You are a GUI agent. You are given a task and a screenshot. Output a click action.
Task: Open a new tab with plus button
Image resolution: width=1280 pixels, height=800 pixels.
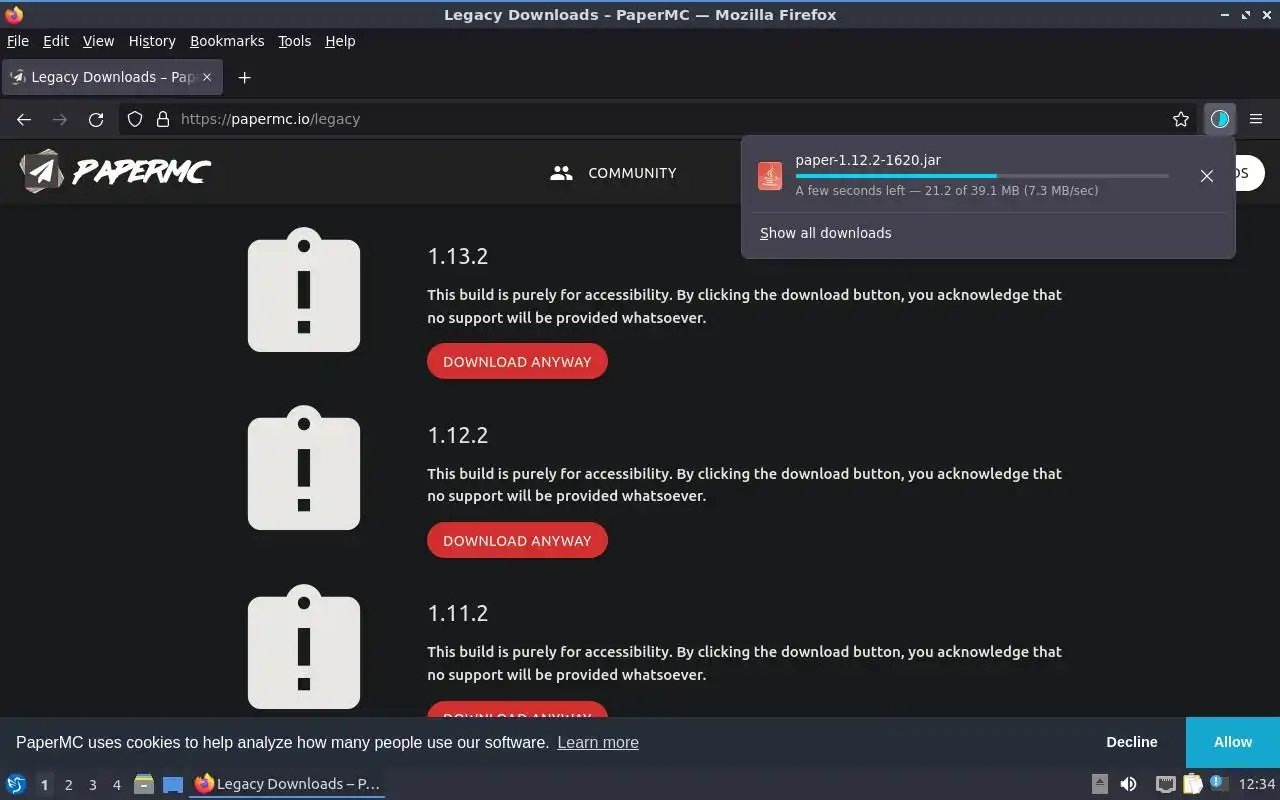[x=244, y=77]
